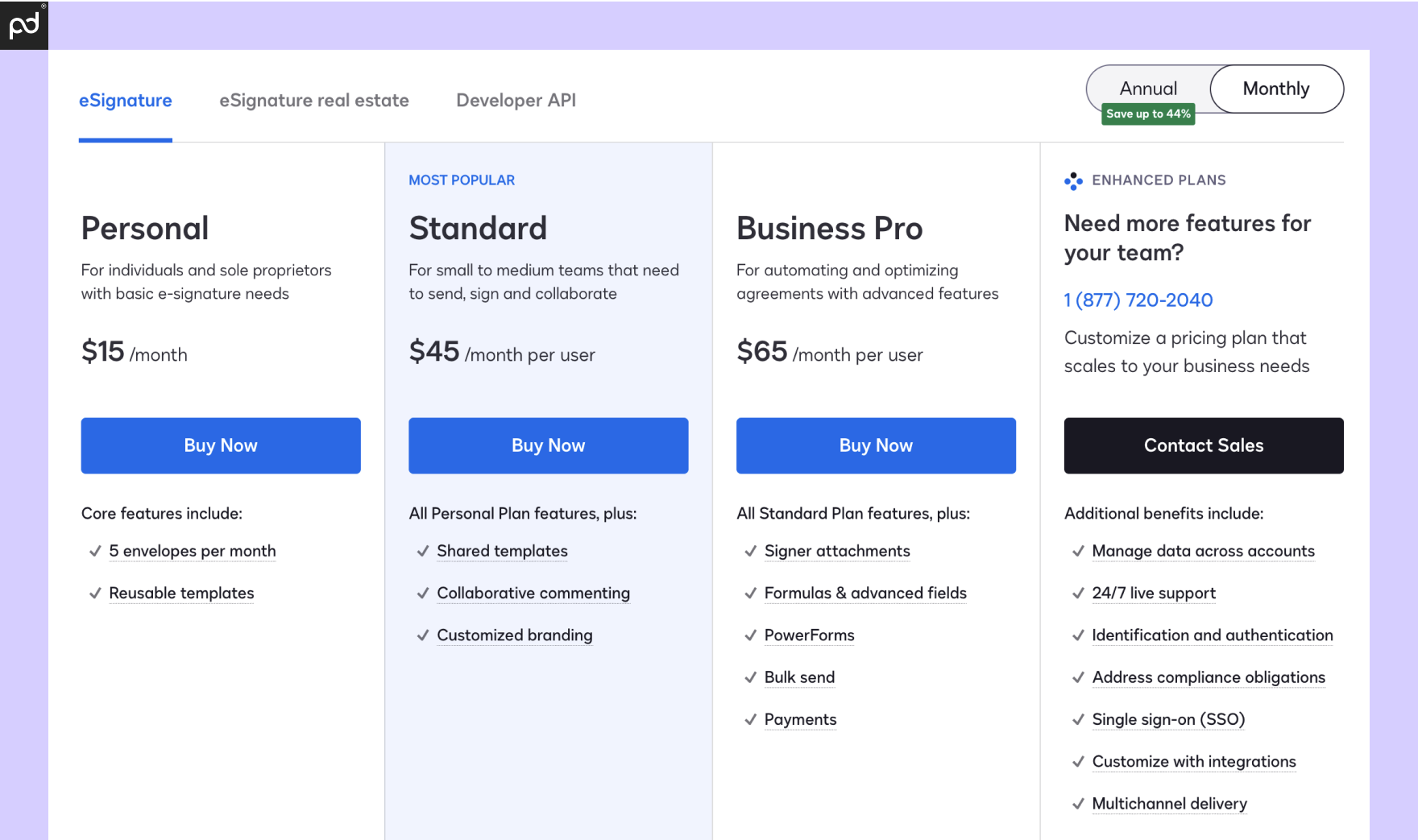Click the PandaDoc logo icon
The height and width of the screenshot is (840, 1418).
click(x=23, y=23)
